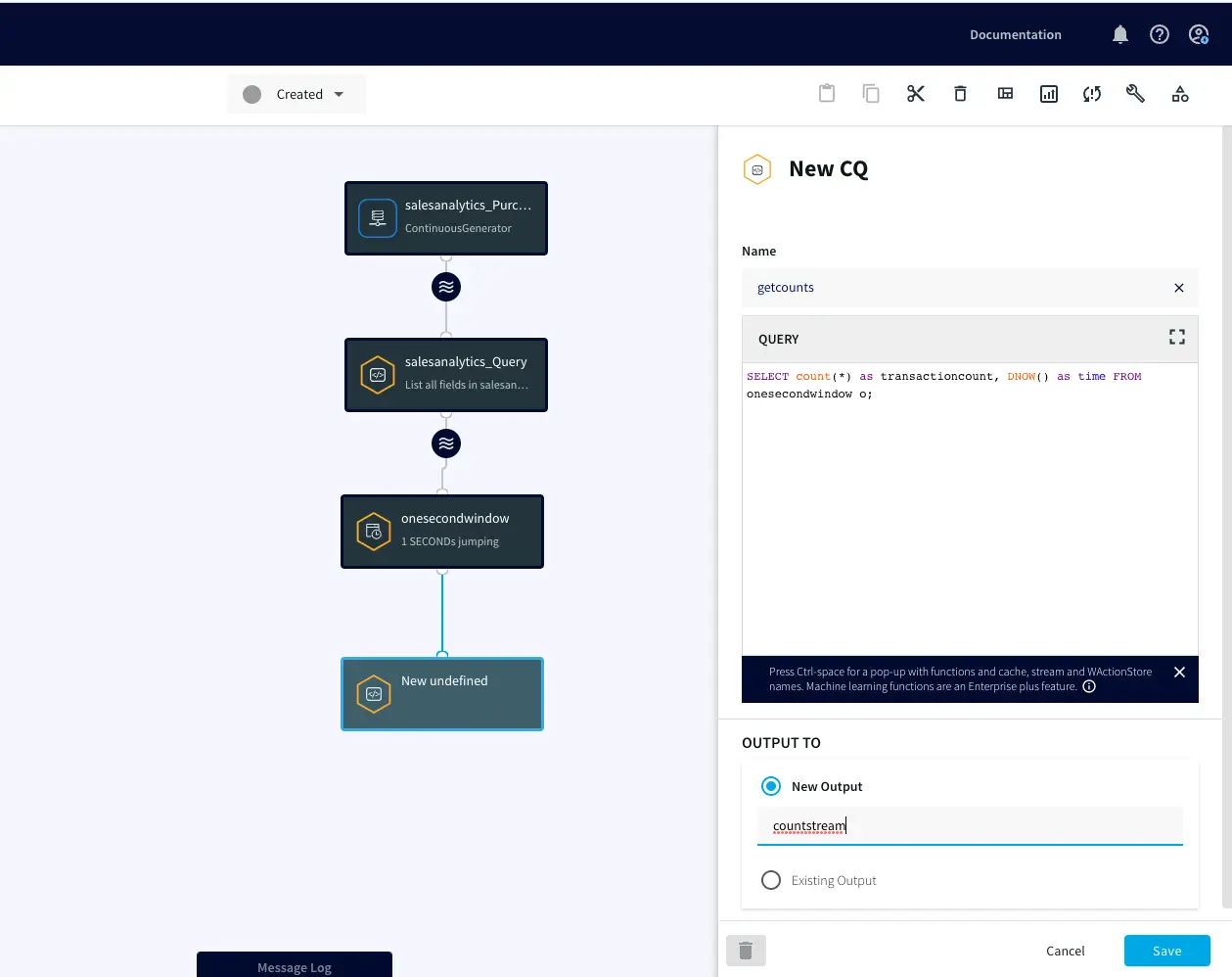Click the paste clipboard icon in toolbar

[827, 94]
